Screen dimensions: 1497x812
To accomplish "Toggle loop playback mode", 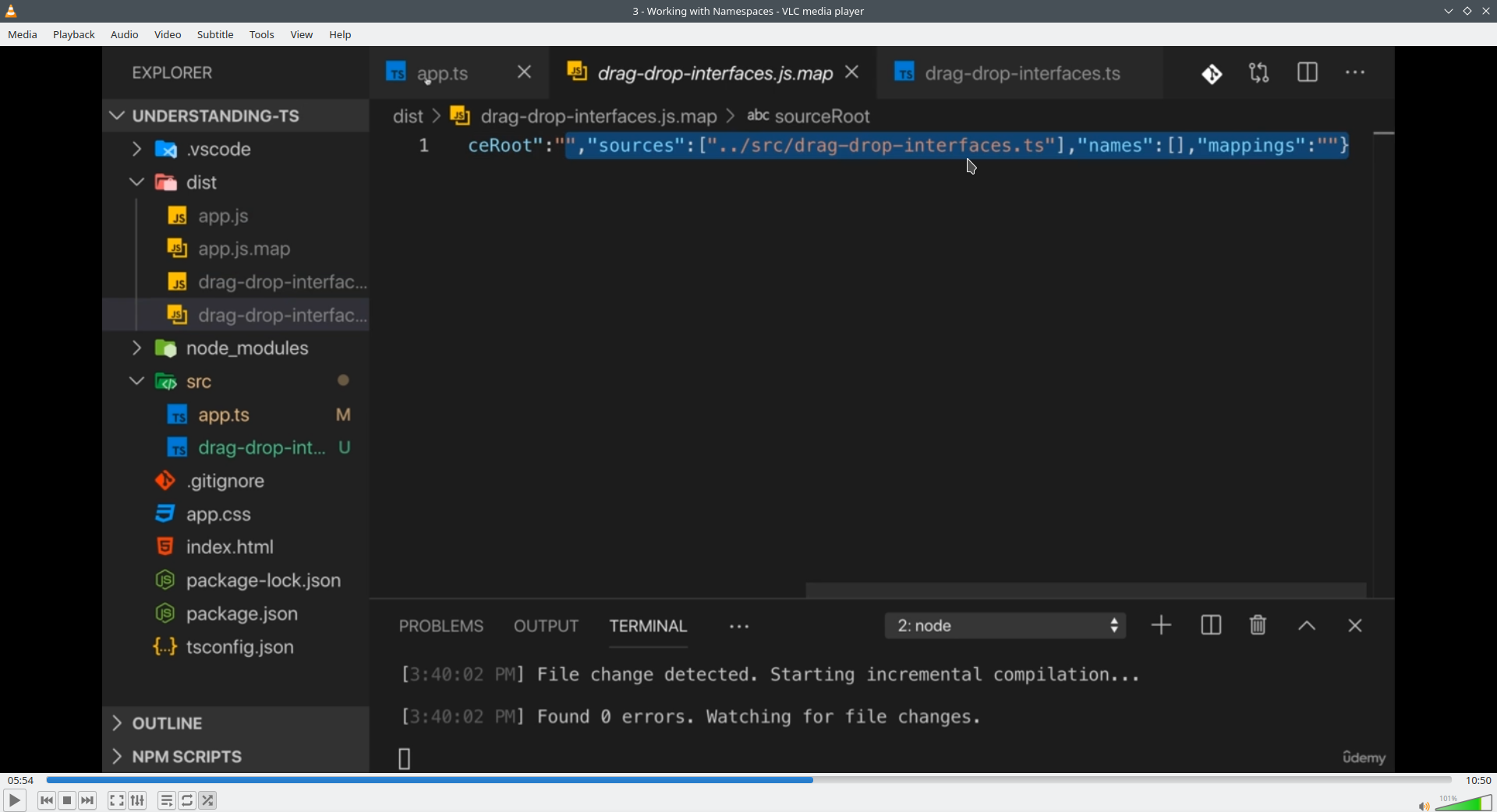I will [x=187, y=800].
